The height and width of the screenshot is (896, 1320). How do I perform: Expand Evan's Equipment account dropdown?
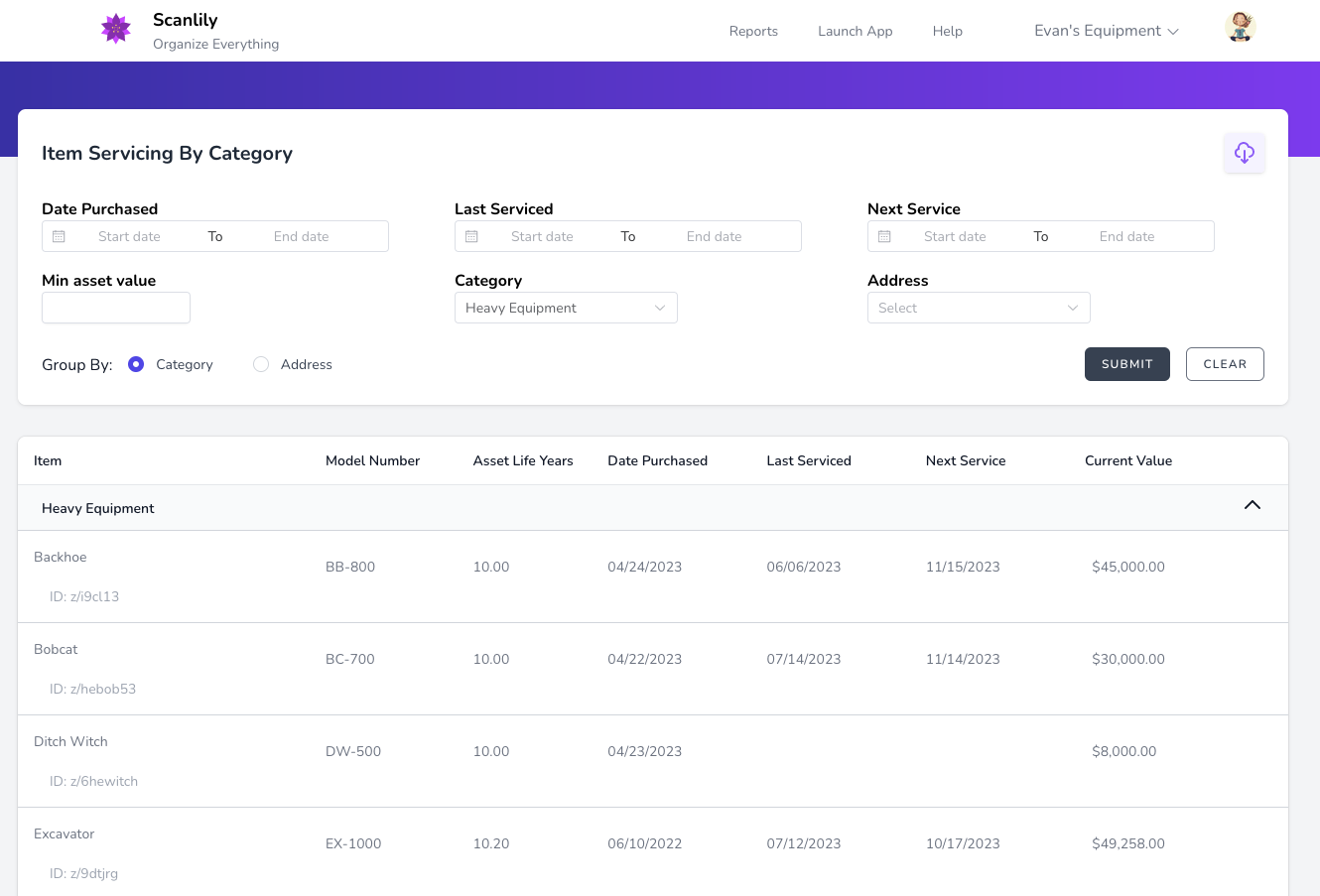click(1106, 31)
